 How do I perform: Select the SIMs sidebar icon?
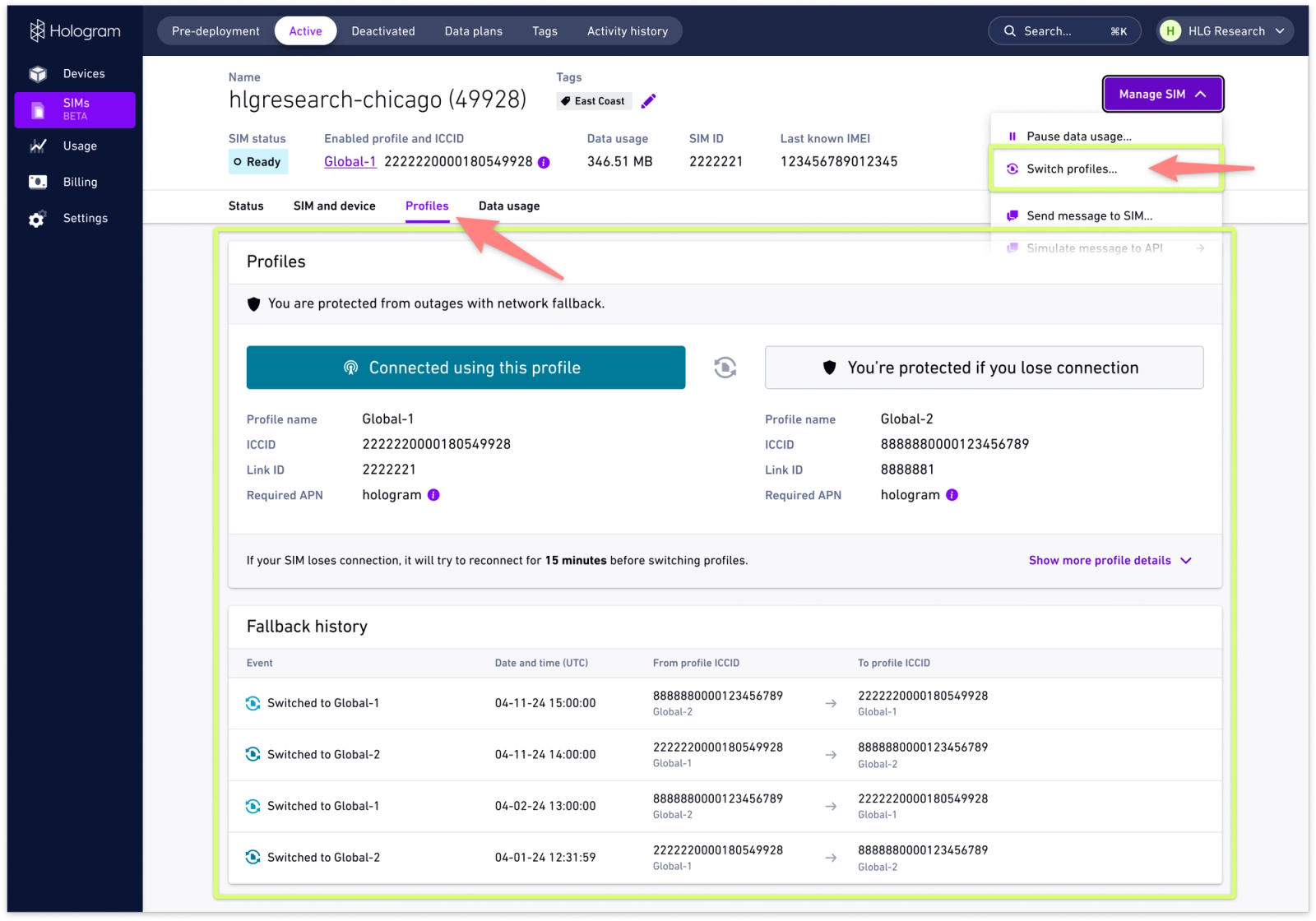pos(38,110)
